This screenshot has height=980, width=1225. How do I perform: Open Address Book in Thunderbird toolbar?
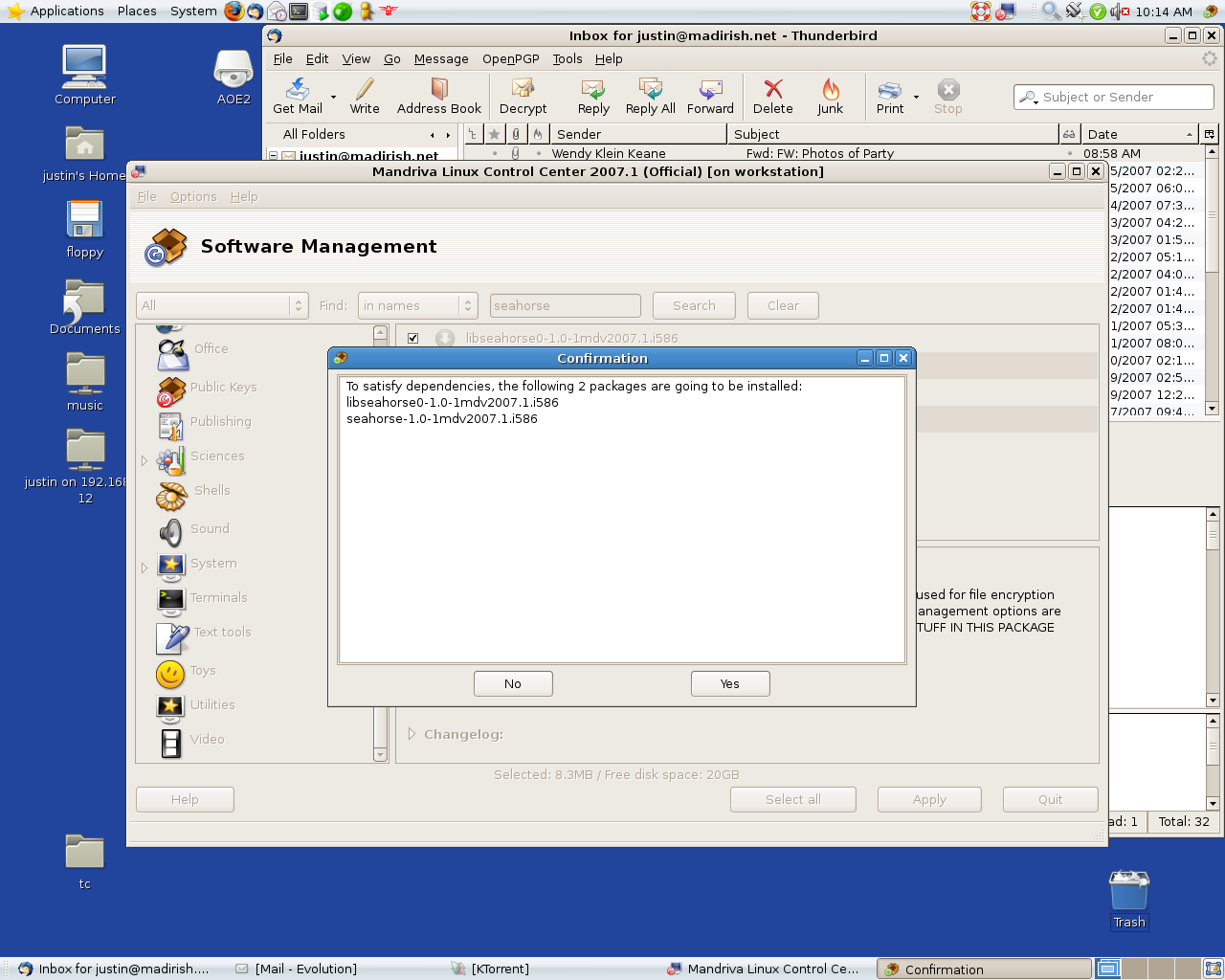coord(439,97)
